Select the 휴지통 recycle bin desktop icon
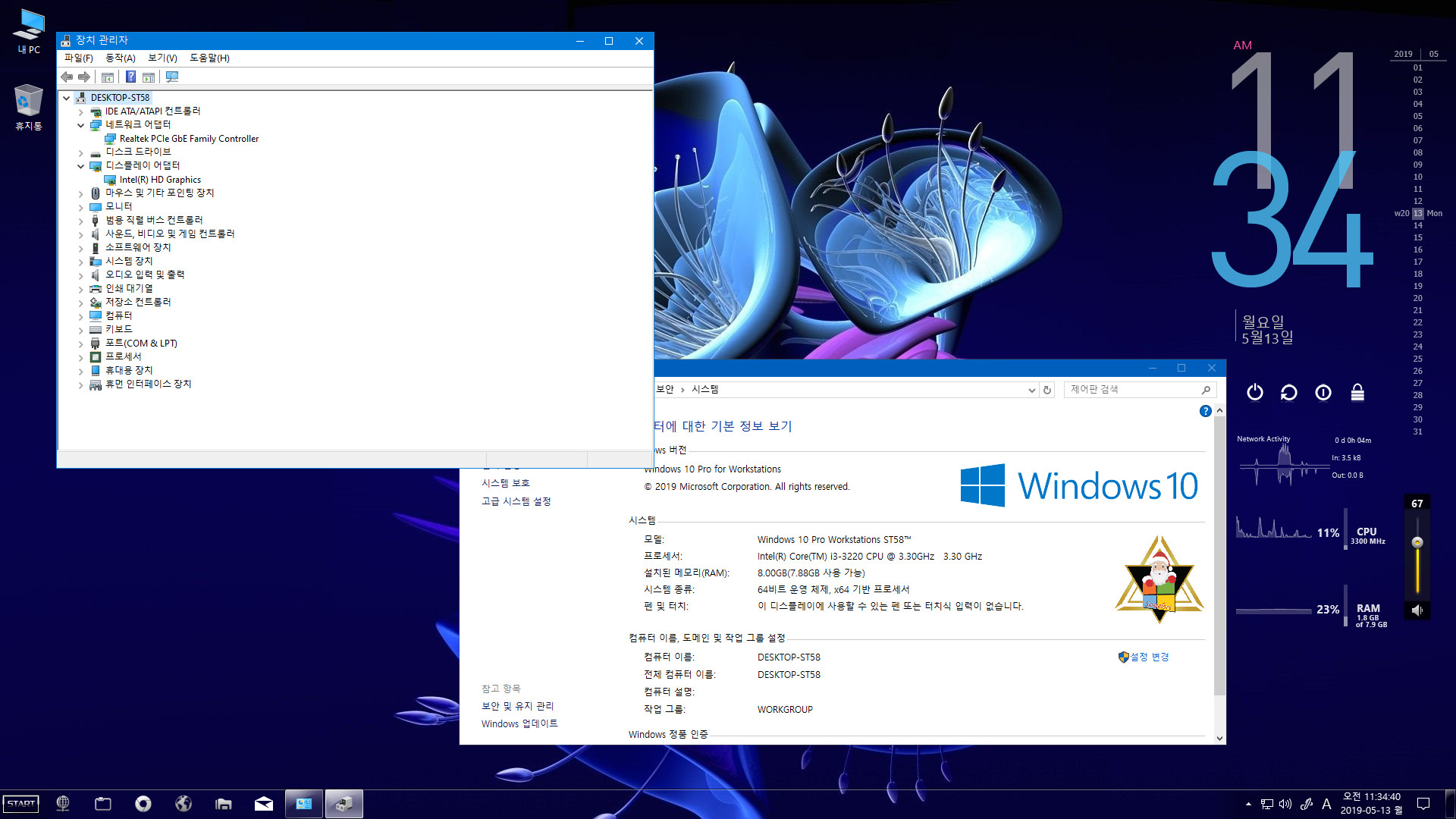Screen dimensions: 1456x819 pyautogui.click(x=29, y=108)
